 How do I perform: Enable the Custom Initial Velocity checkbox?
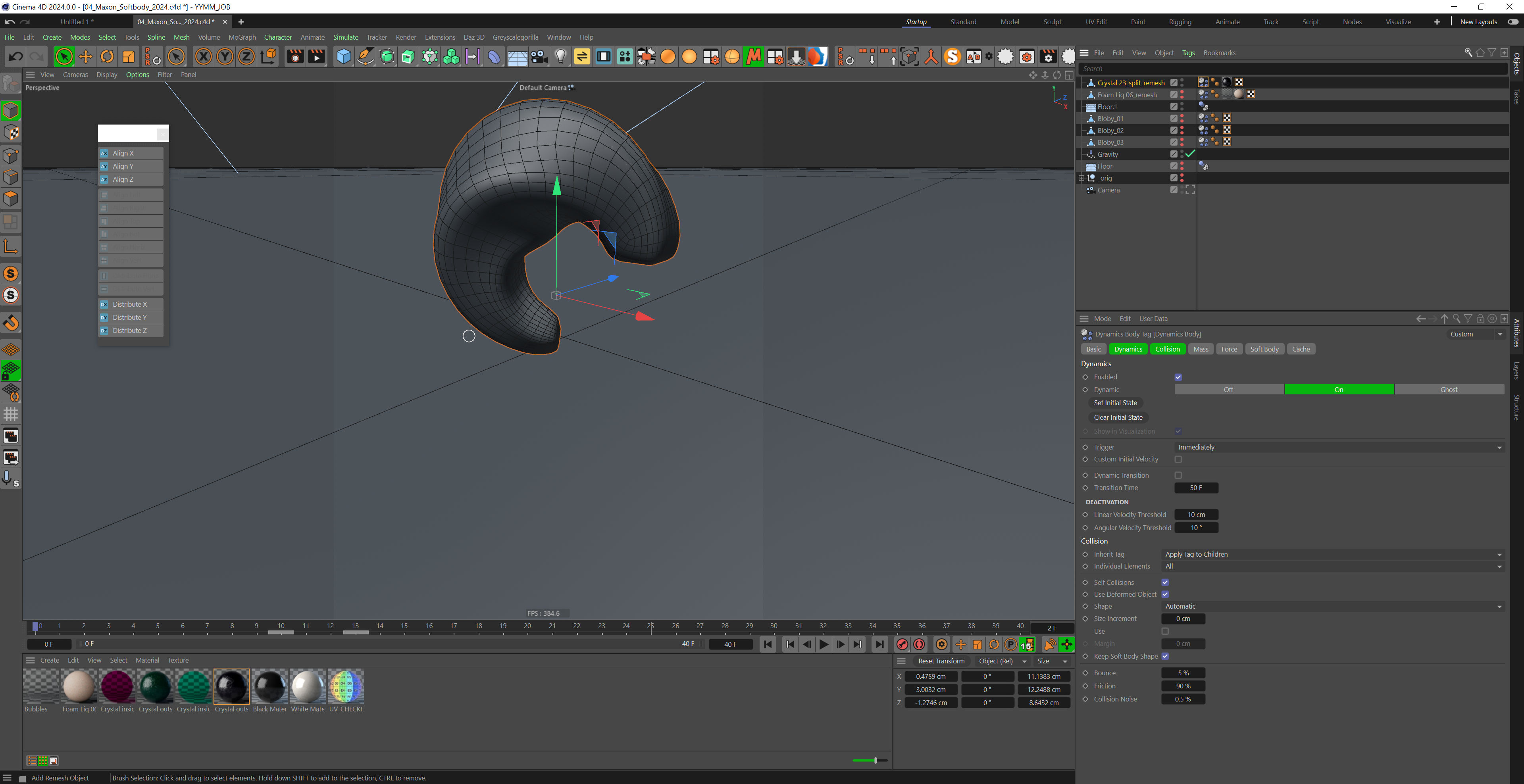tap(1178, 459)
